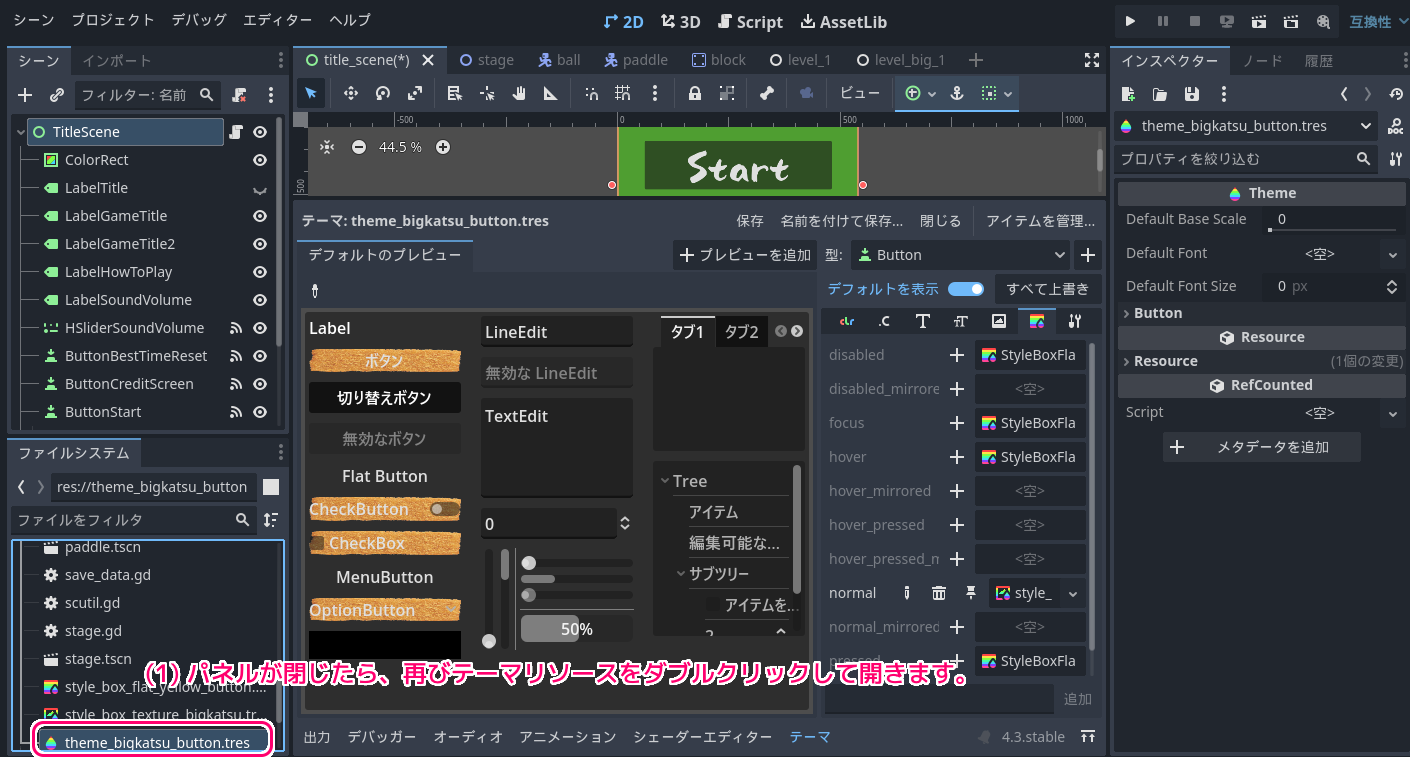Open theme editor Constants type tab
The image size is (1410, 757).
pyautogui.click(x=884, y=321)
